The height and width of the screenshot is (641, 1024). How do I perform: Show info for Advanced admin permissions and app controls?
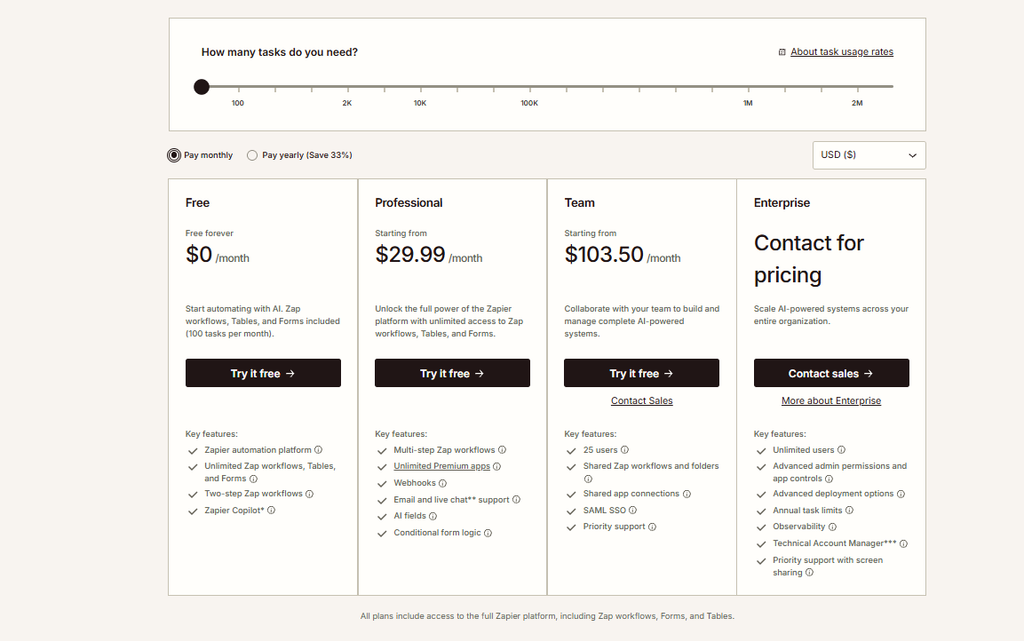(829, 478)
